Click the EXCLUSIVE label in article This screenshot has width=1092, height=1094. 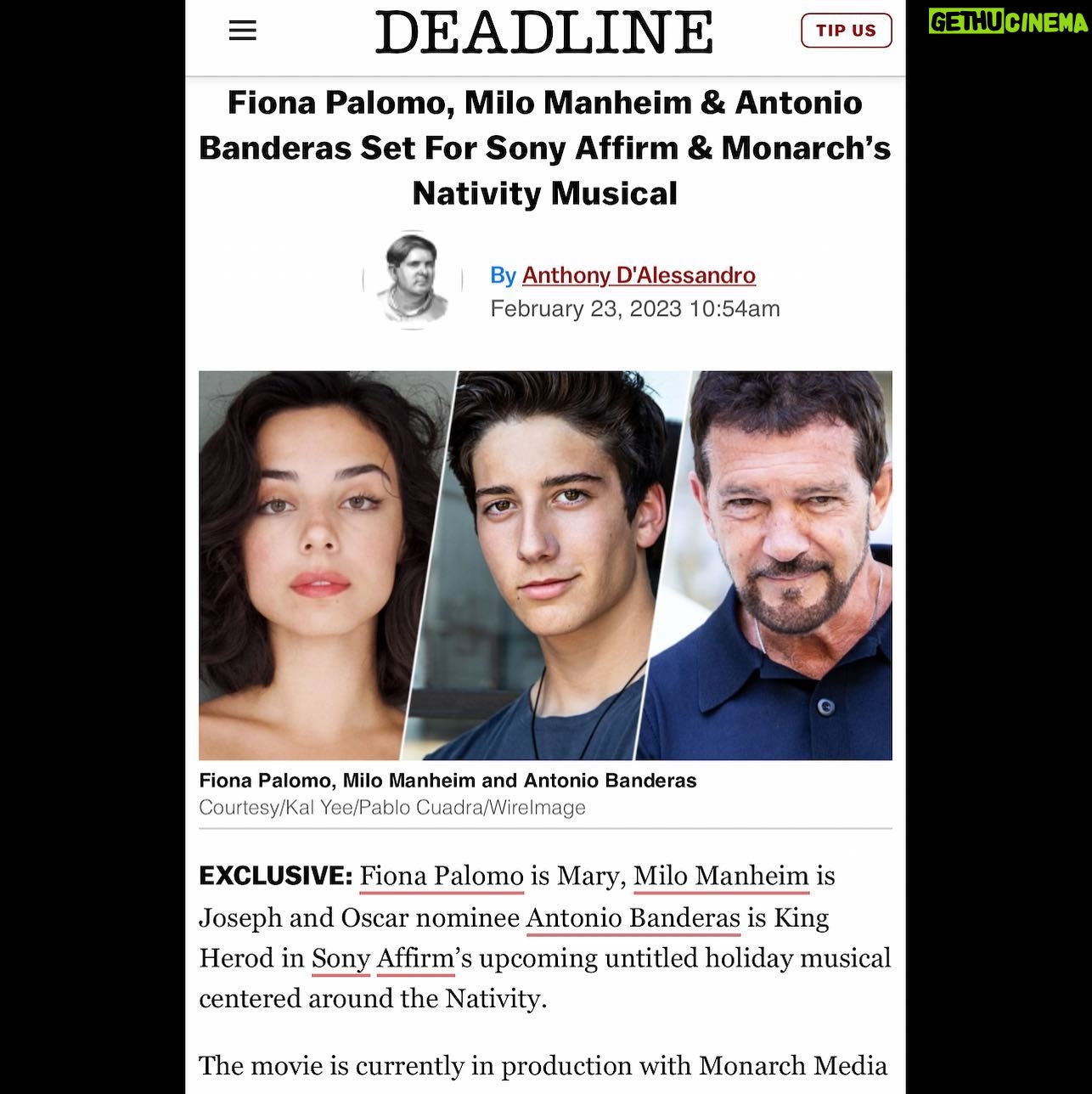click(275, 876)
